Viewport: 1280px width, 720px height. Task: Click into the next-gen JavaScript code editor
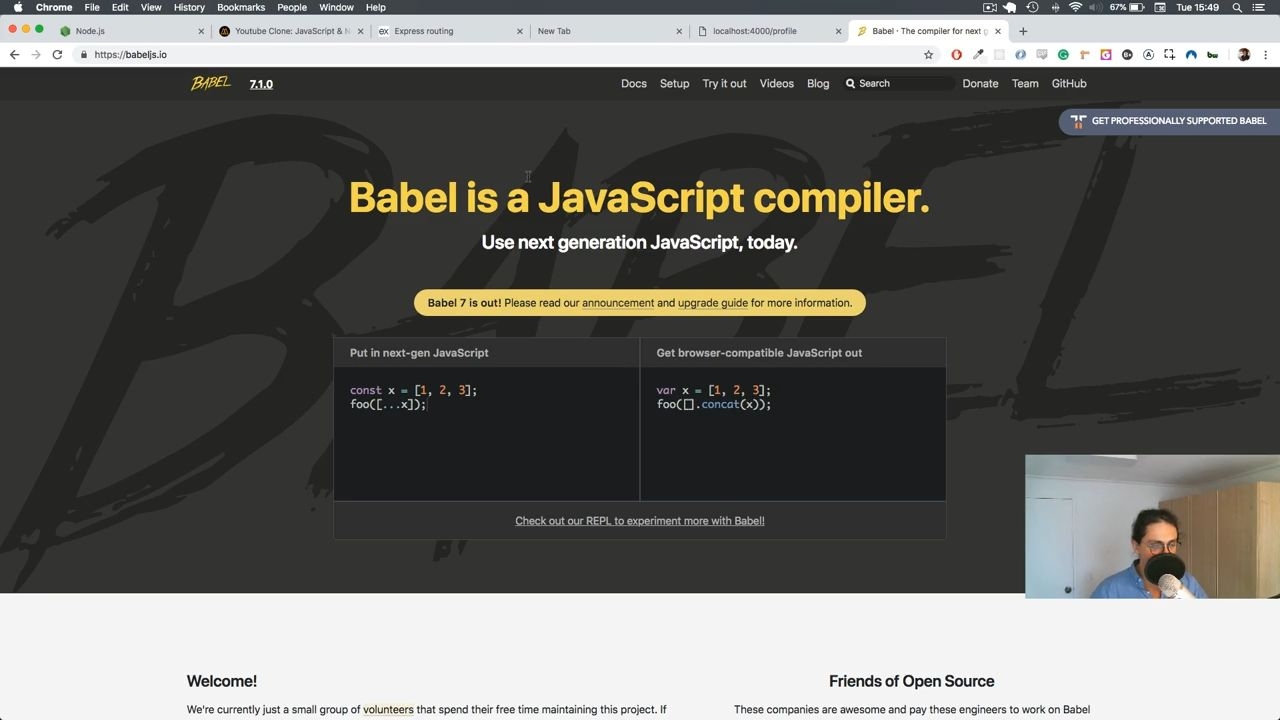[x=486, y=434]
